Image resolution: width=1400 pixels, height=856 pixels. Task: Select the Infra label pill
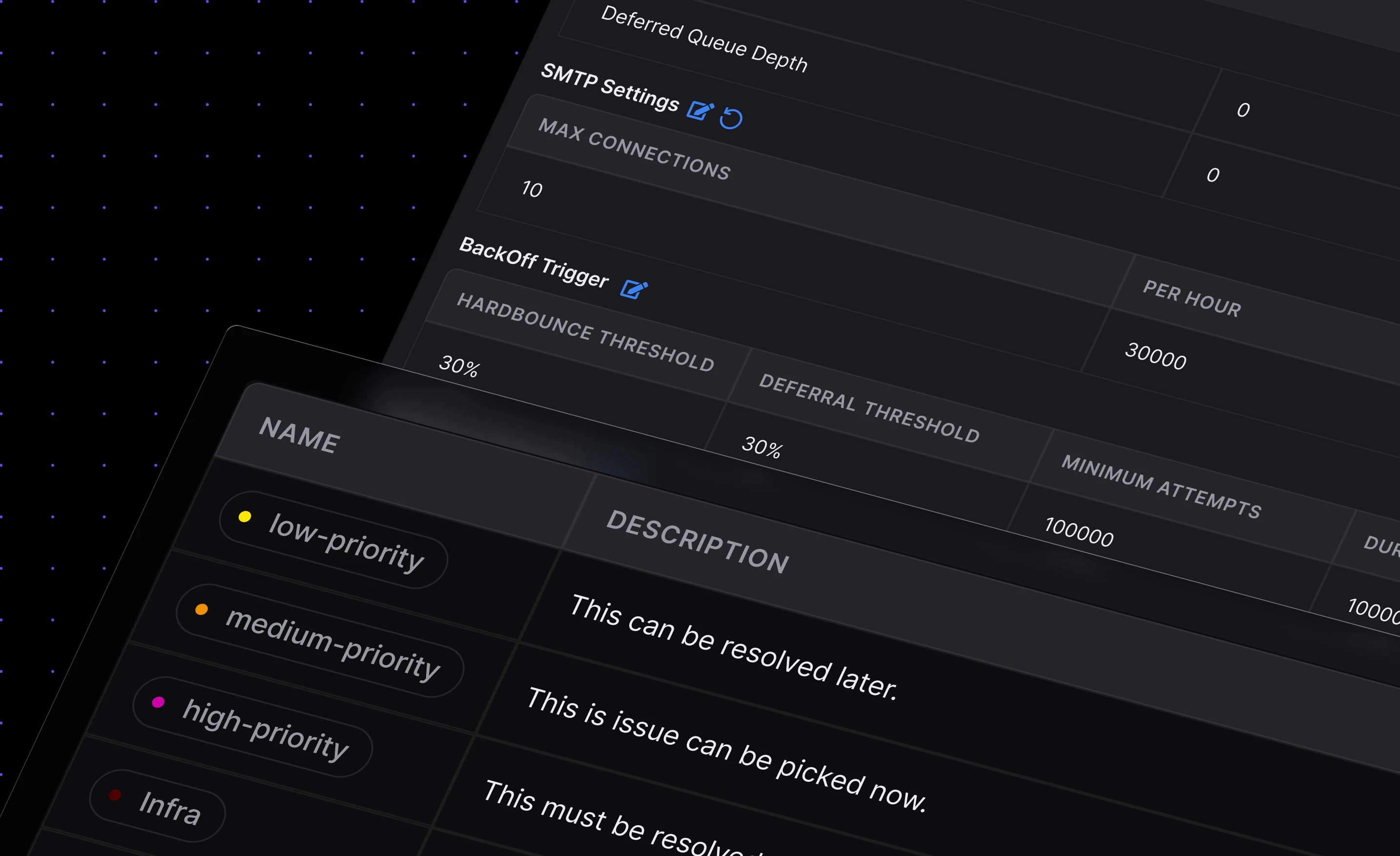[x=157, y=806]
